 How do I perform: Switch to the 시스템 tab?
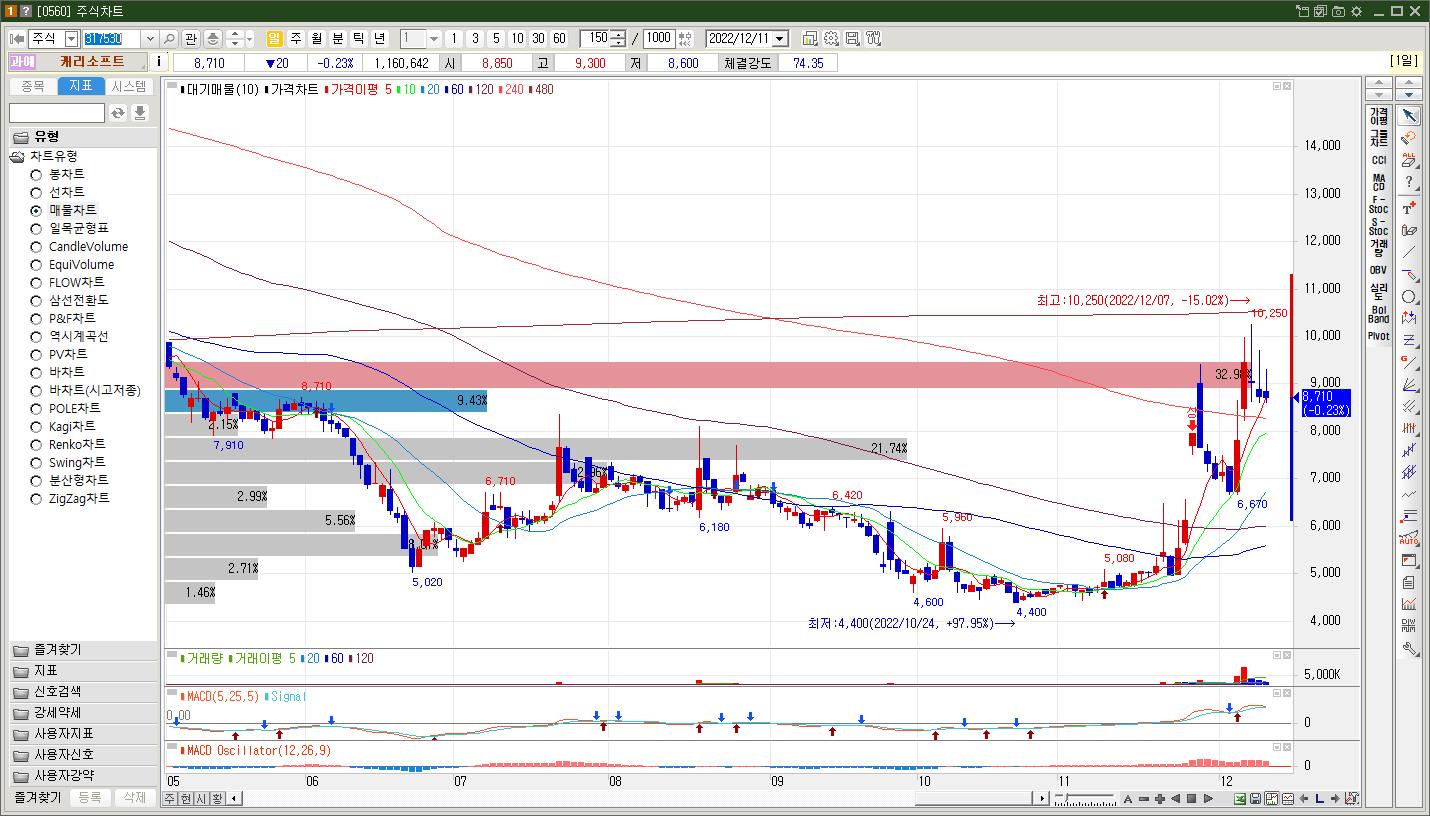[x=129, y=87]
